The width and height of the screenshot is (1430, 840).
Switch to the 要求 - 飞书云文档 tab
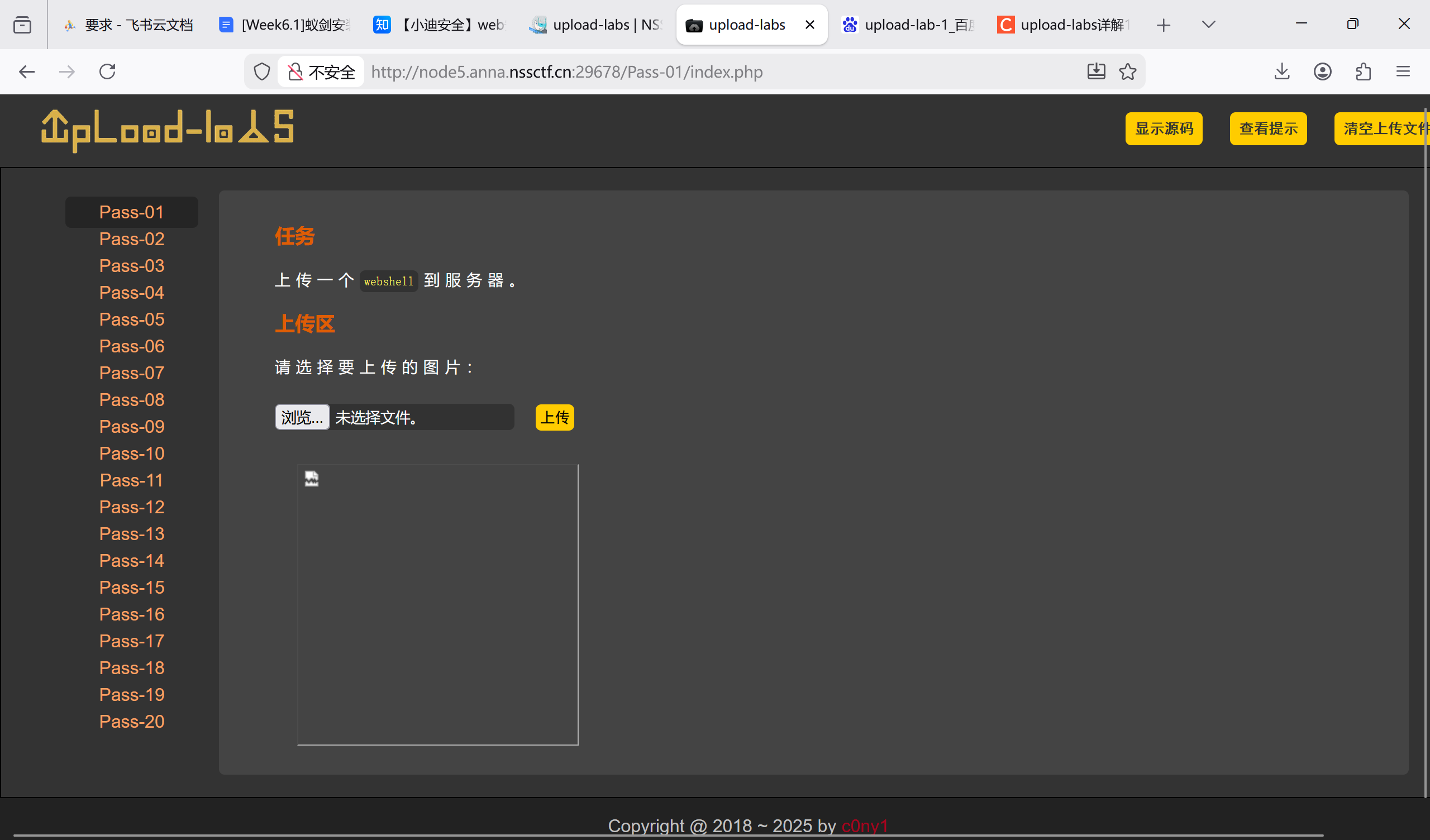(130, 25)
